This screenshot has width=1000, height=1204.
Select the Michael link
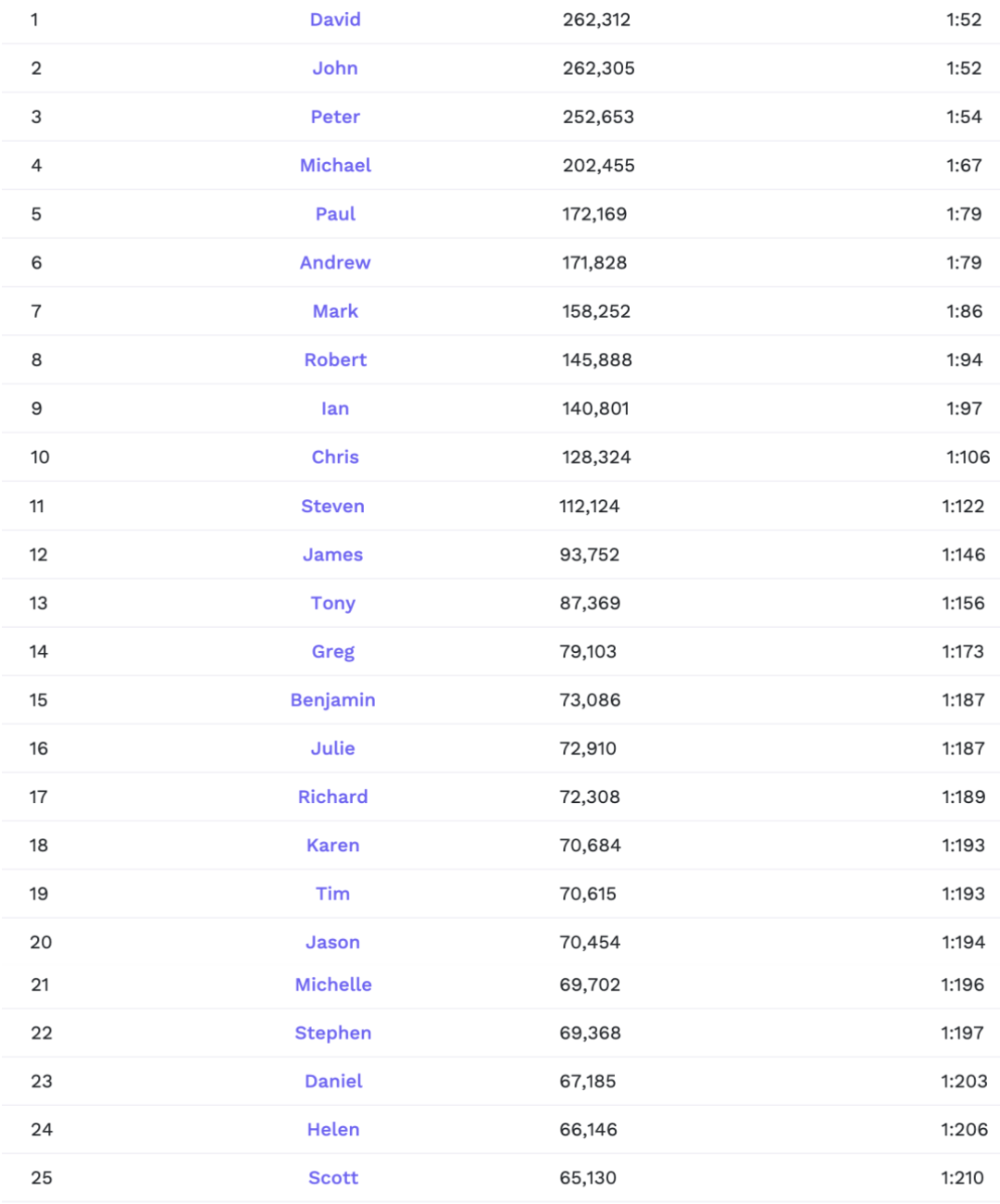coord(335,166)
